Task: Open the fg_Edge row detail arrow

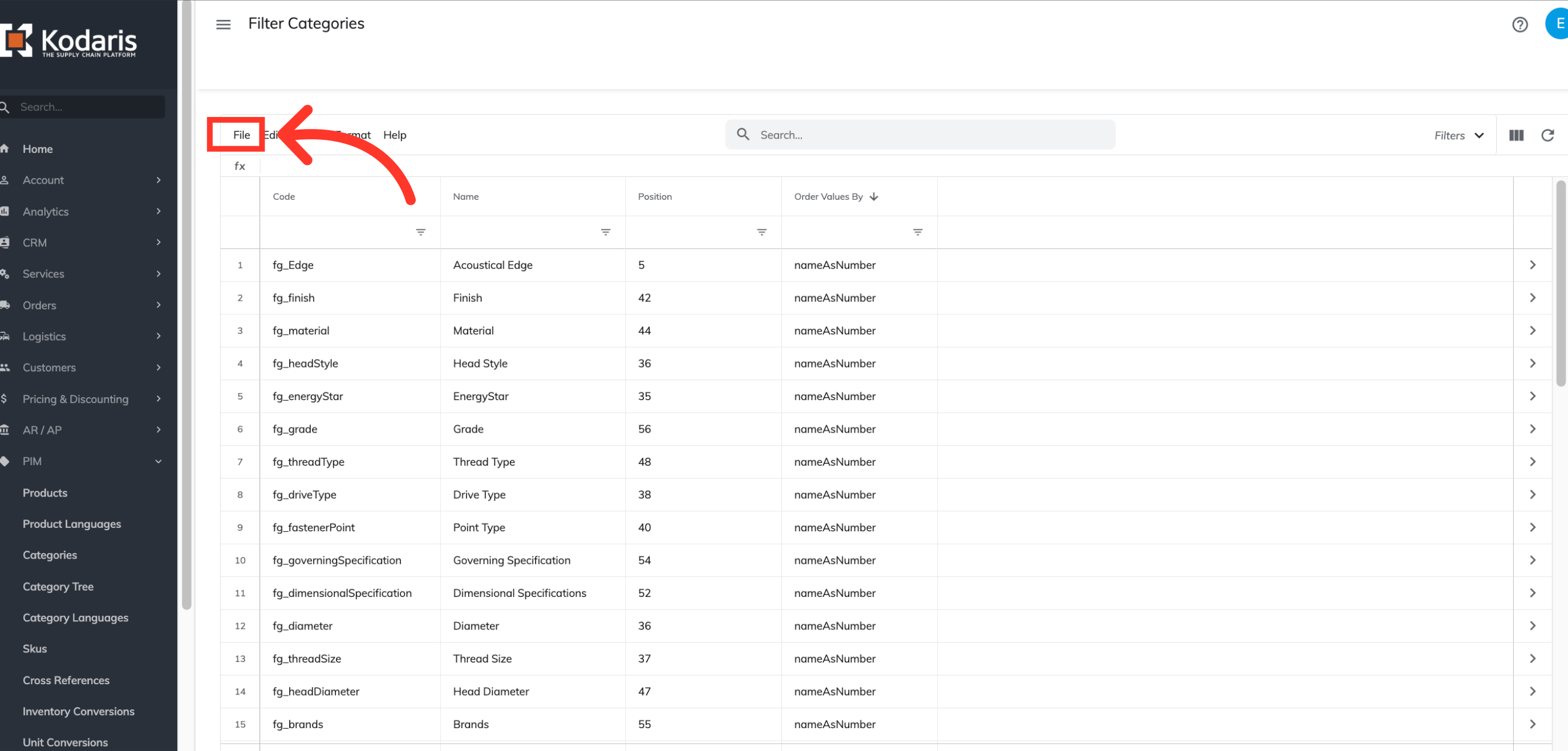Action: (1532, 265)
